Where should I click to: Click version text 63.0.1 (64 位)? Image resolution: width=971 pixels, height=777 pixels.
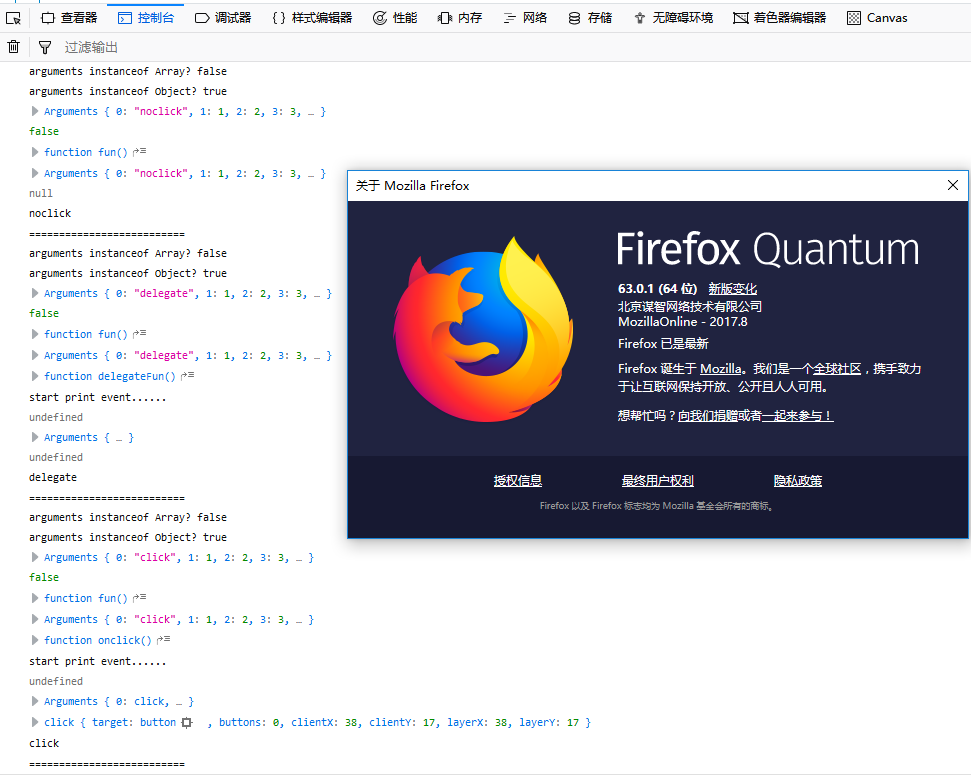point(658,289)
